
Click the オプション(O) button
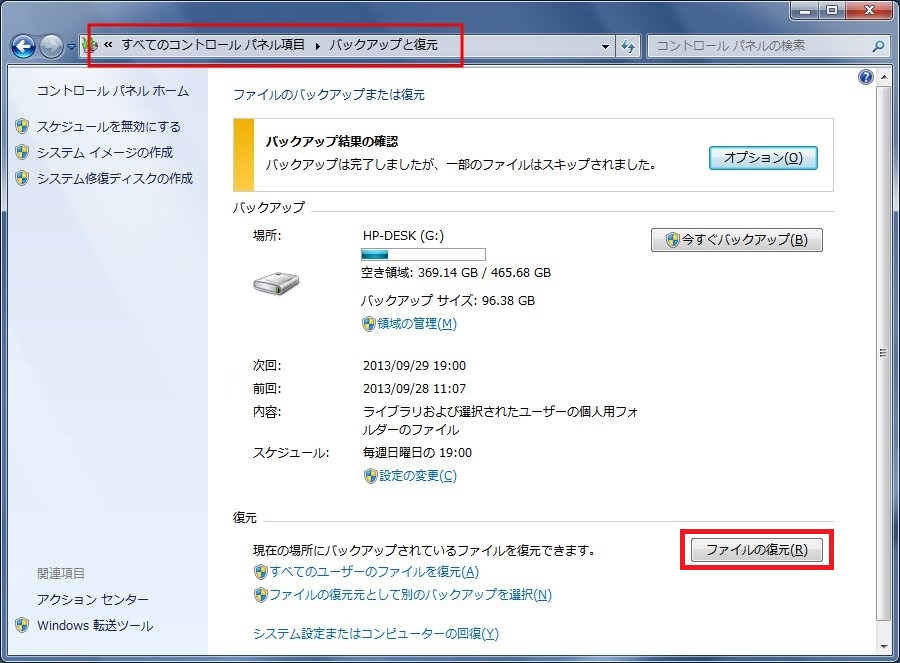[x=763, y=158]
